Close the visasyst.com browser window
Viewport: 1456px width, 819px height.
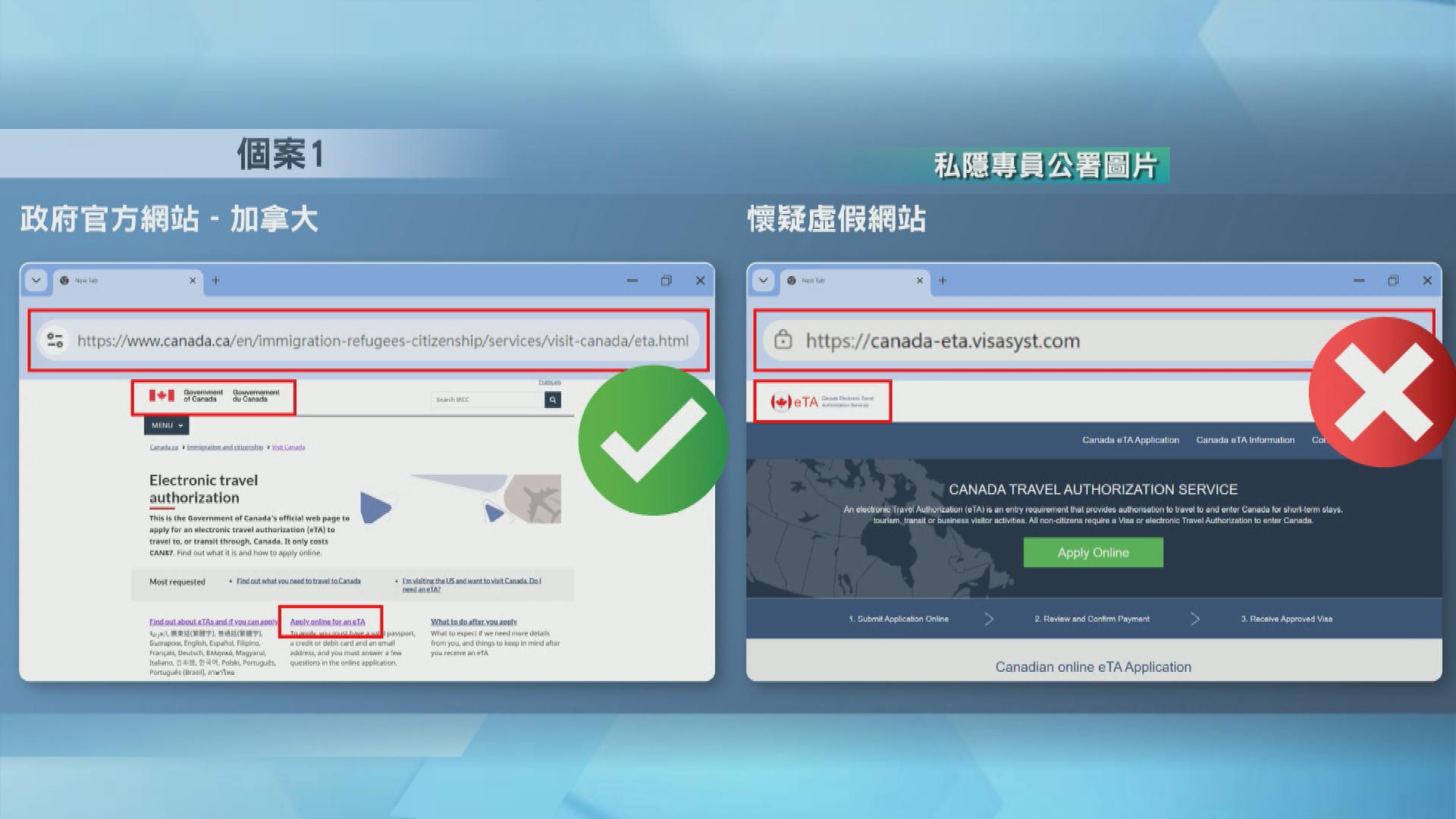pyautogui.click(x=1427, y=281)
